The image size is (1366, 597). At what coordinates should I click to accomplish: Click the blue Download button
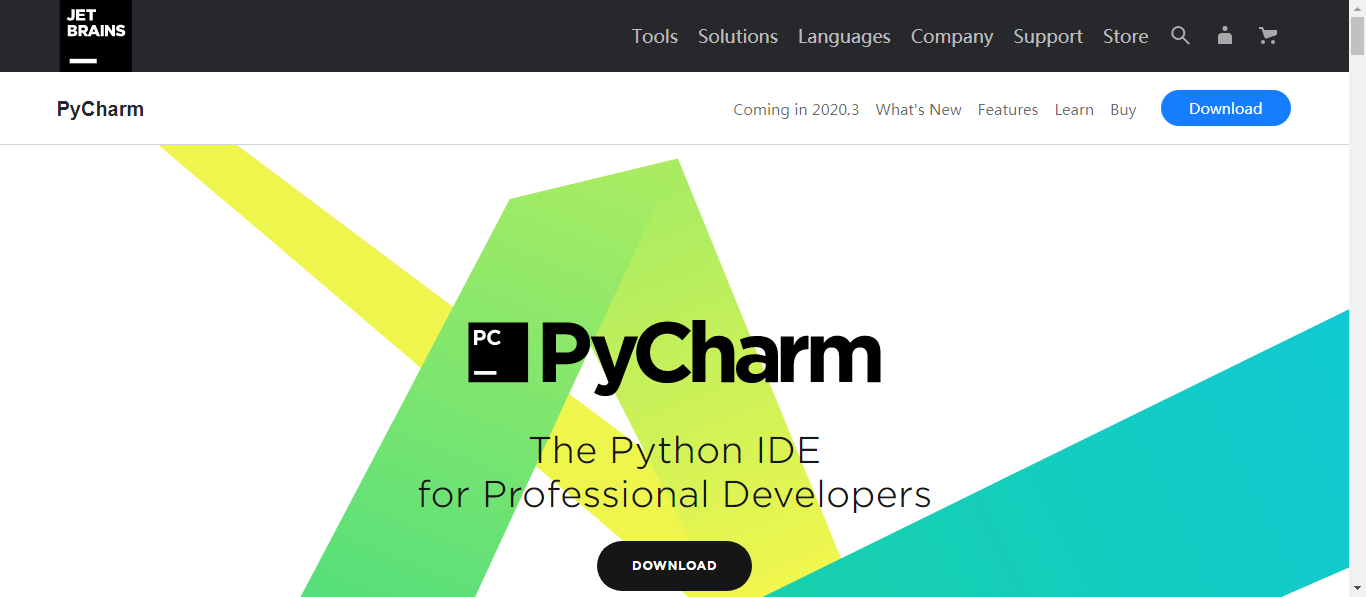click(x=1226, y=108)
